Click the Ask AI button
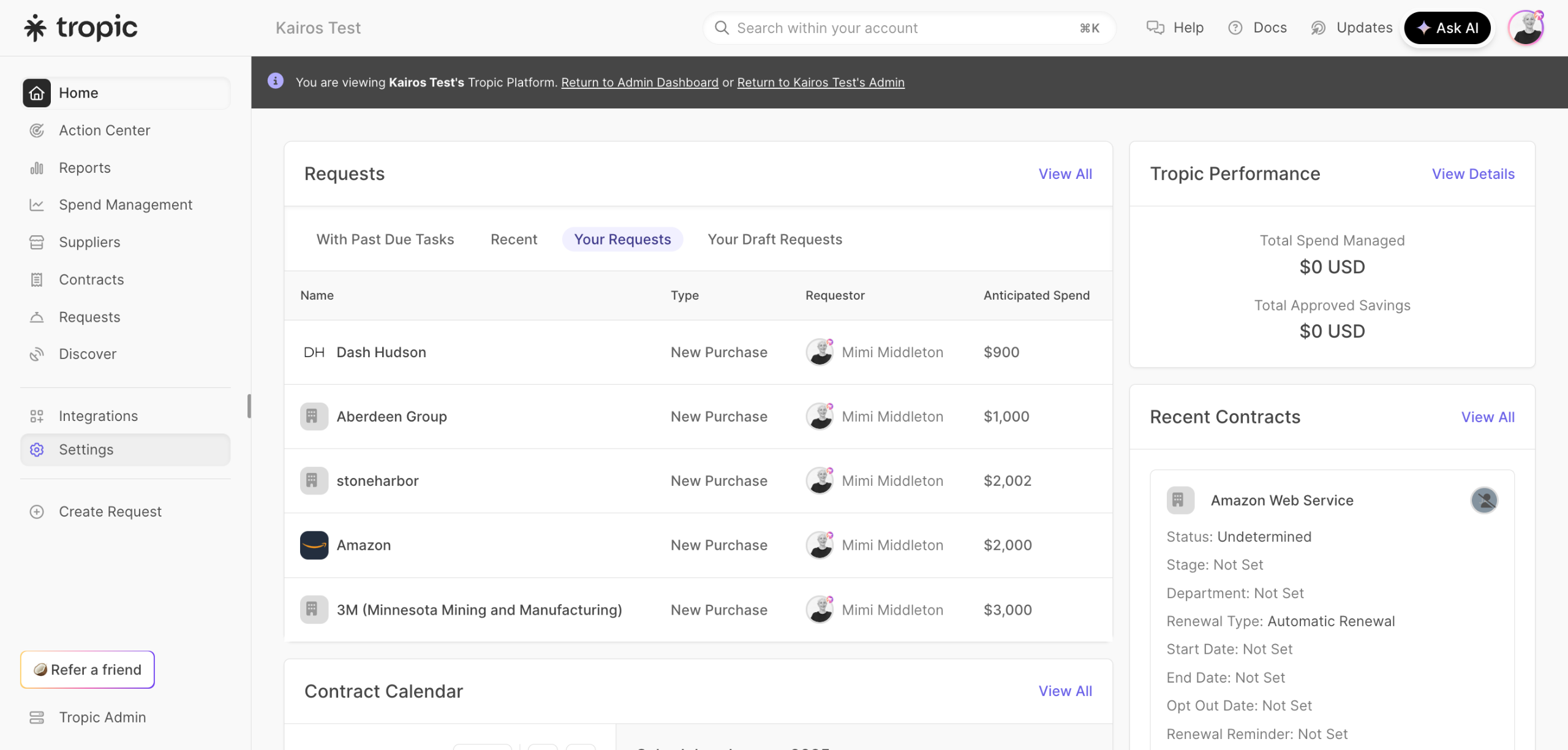Viewport: 1568px width, 750px height. (x=1447, y=28)
